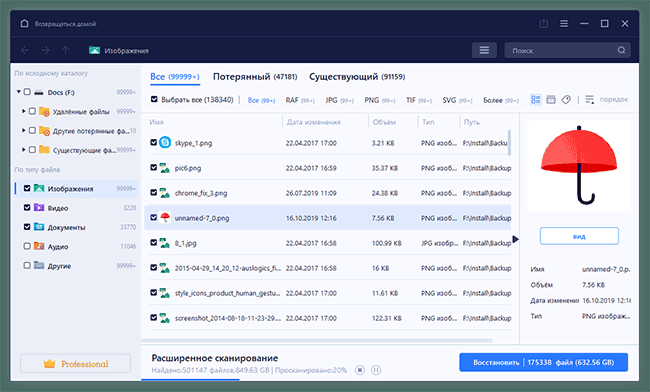650x392 pixels.
Task: Click the Skype icon of skype_1.png
Action: [165, 143]
